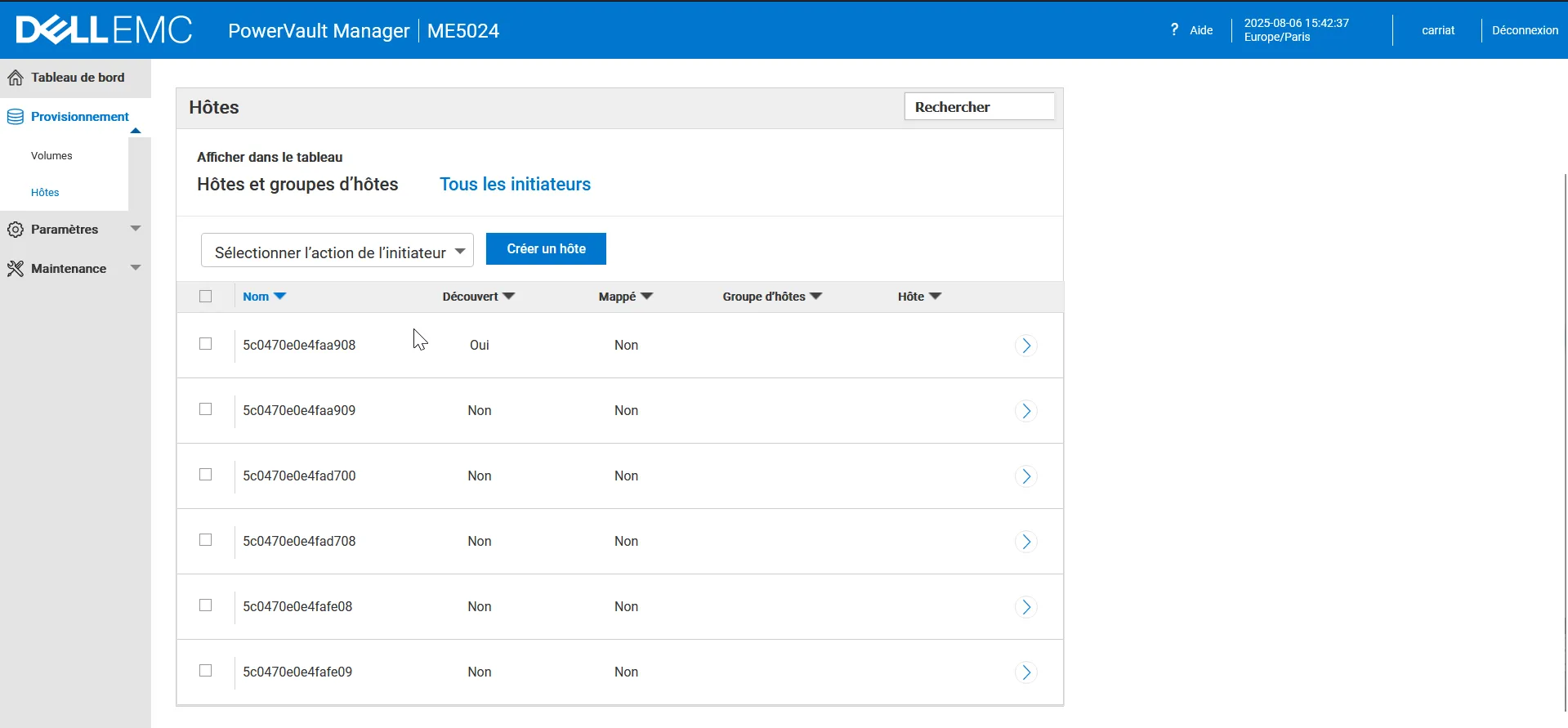Click the Tableau de bord home icon

click(16, 78)
